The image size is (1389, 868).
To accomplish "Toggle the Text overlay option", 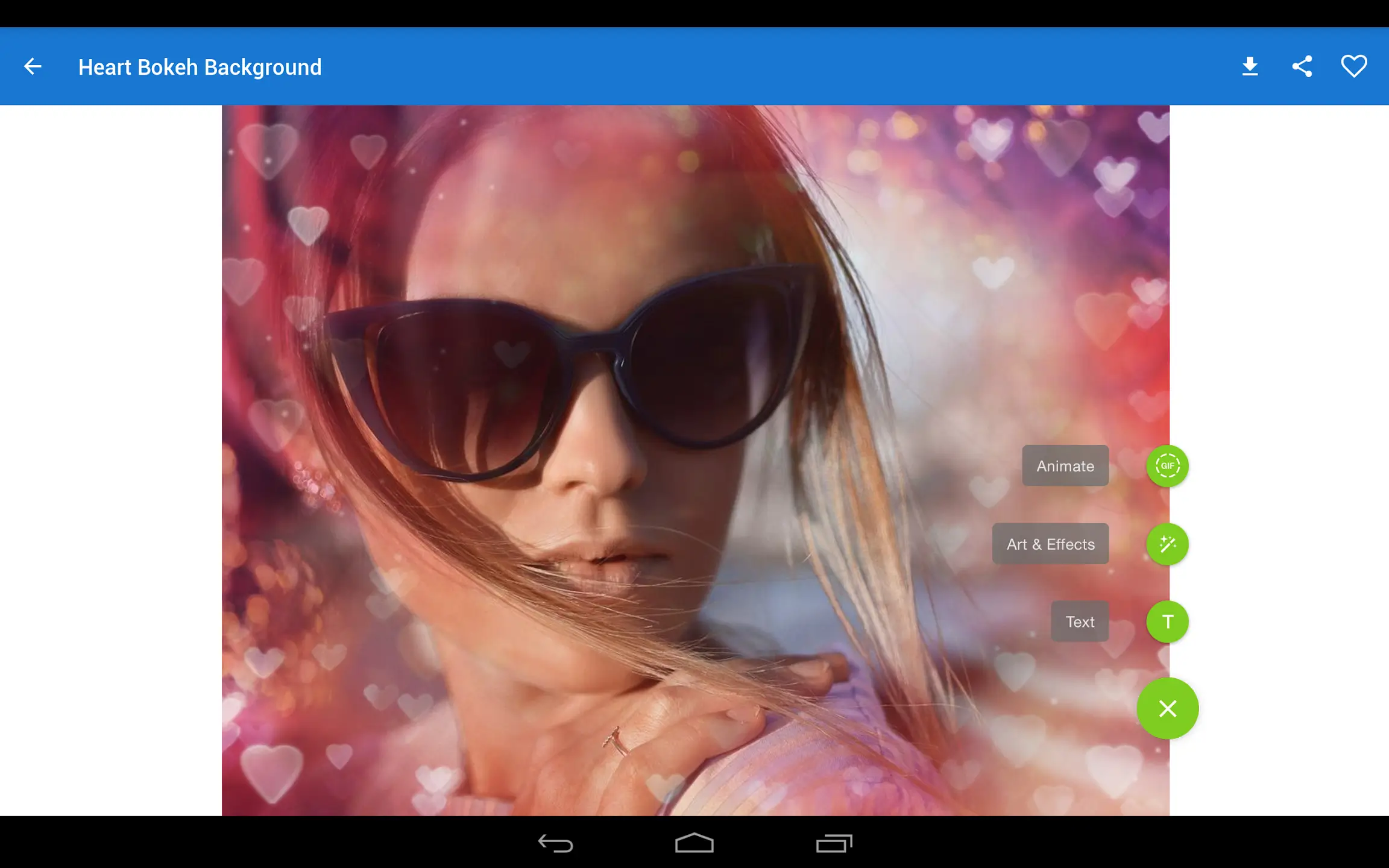I will click(1167, 621).
